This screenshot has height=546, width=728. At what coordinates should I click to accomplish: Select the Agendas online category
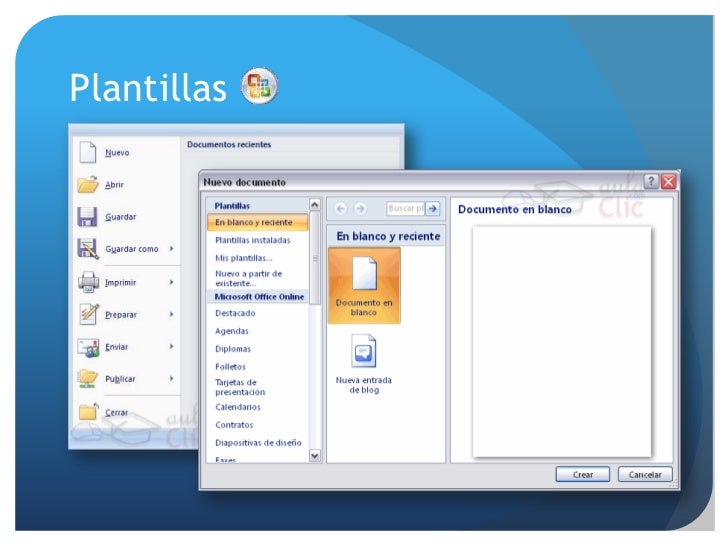click(232, 331)
